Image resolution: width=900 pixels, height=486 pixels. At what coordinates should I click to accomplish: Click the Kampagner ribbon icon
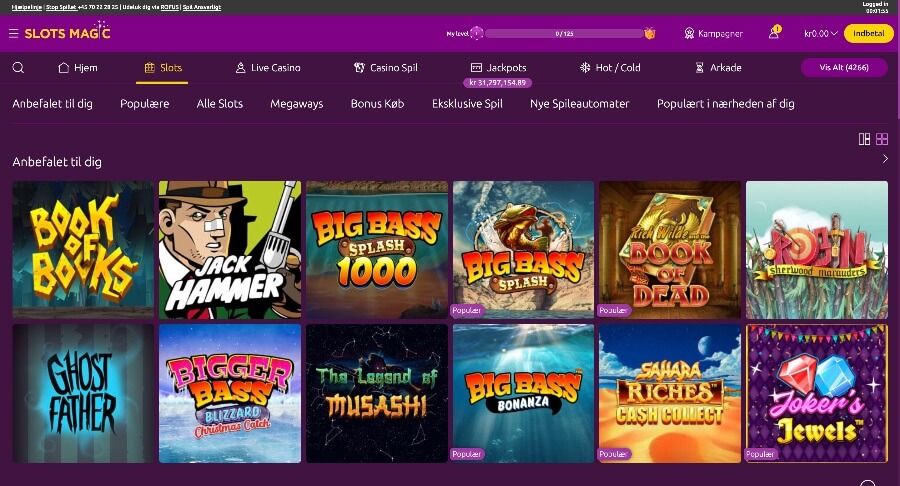[x=689, y=33]
